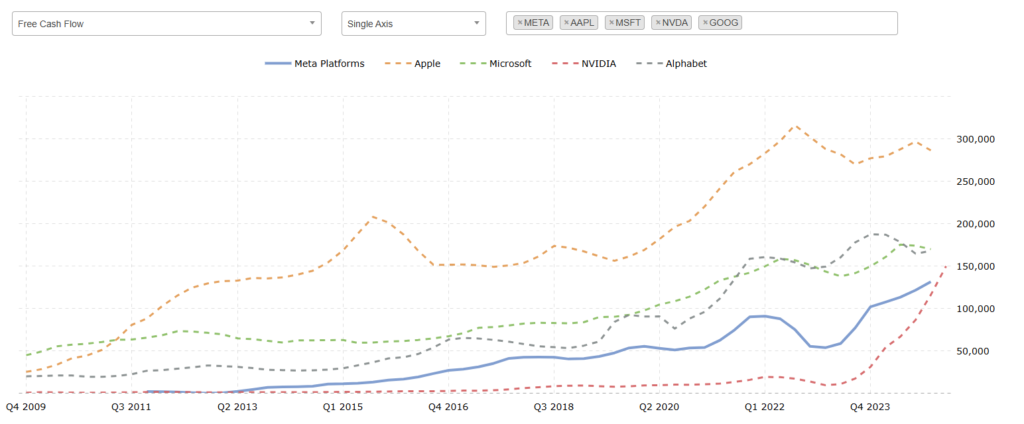This screenshot has height=424, width=1024.
Task: Click the Q4 2009 axis label
Action: (24, 407)
